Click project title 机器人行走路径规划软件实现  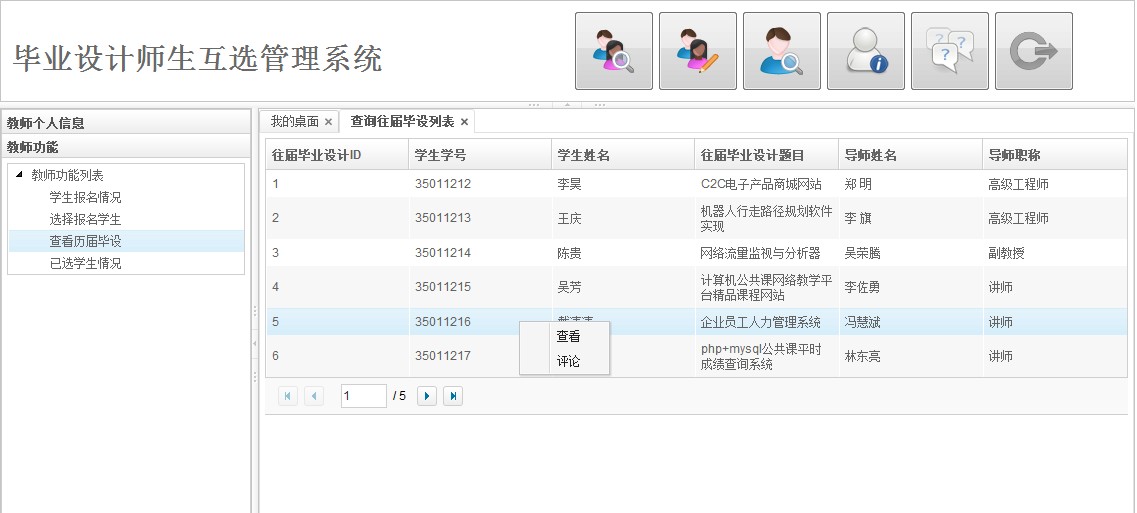766,218
